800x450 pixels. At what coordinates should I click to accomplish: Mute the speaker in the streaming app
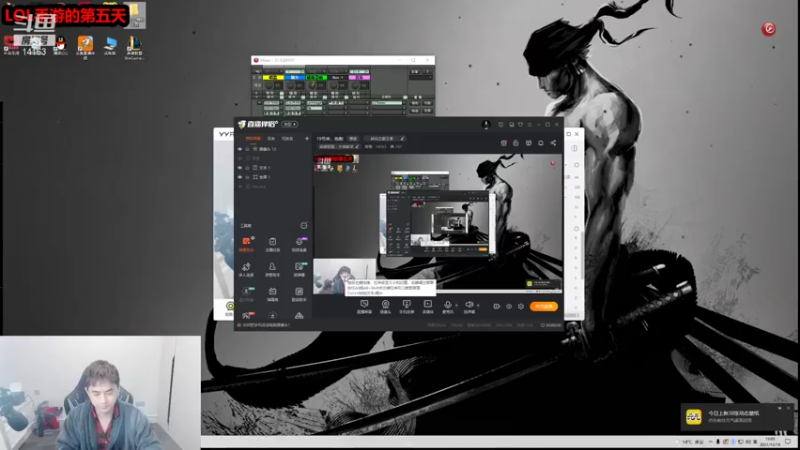(469, 306)
